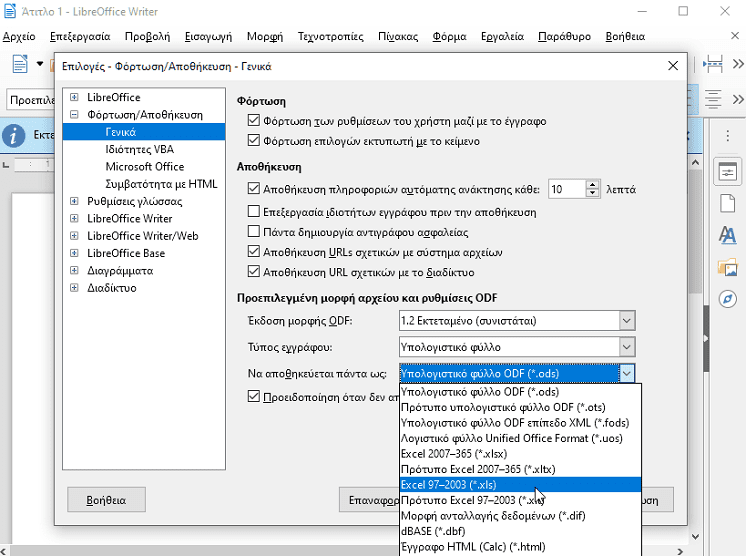Expand the LibreOffice tree node
This screenshot has height=556, width=746.
click(74, 97)
